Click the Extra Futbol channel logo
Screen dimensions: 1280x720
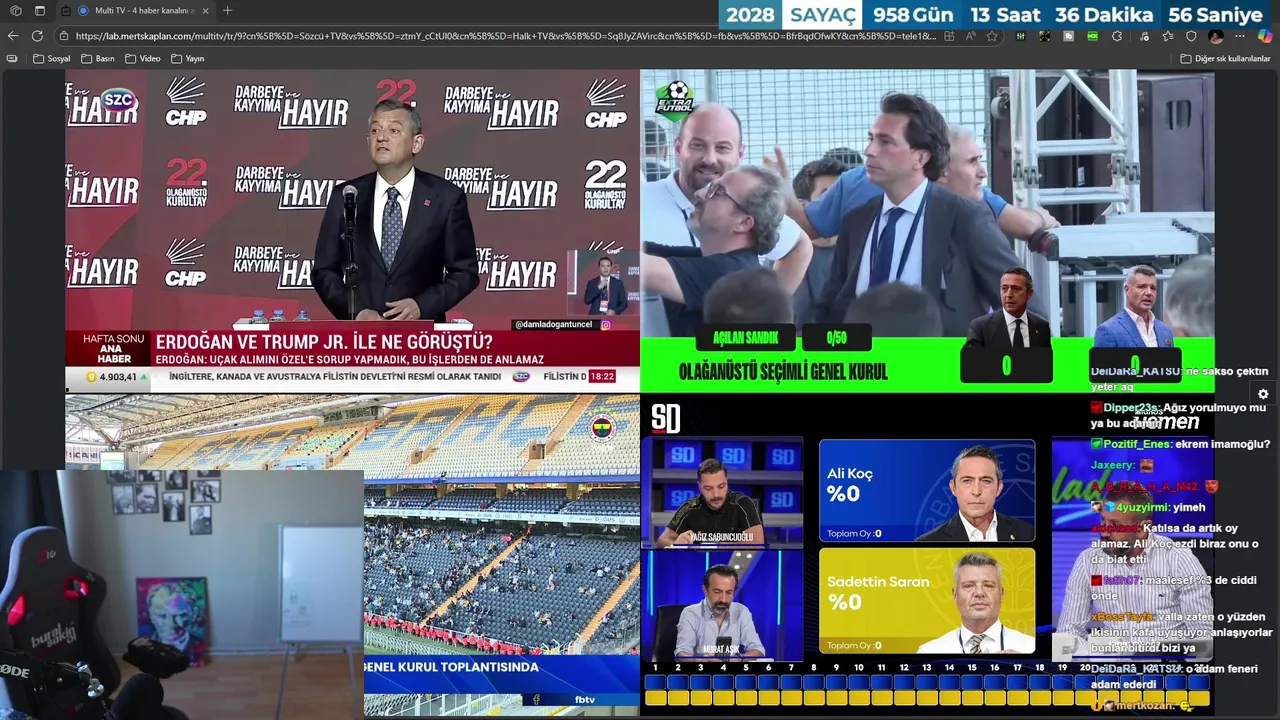[675, 100]
